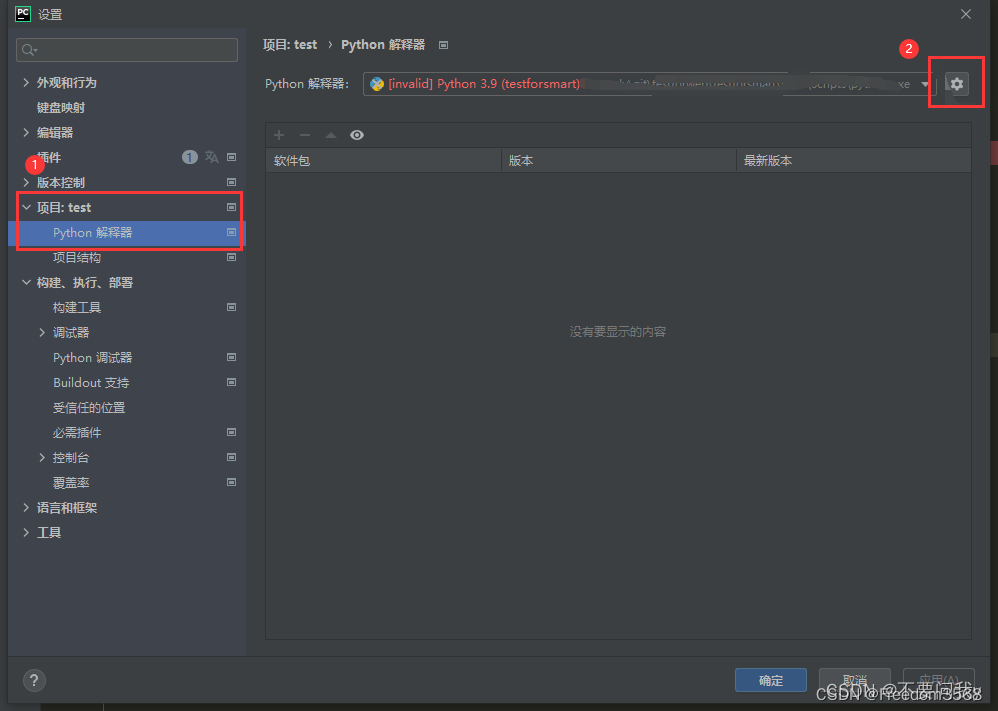Click project-level icon in 控制台 row
The width and height of the screenshot is (998, 711).
232,458
